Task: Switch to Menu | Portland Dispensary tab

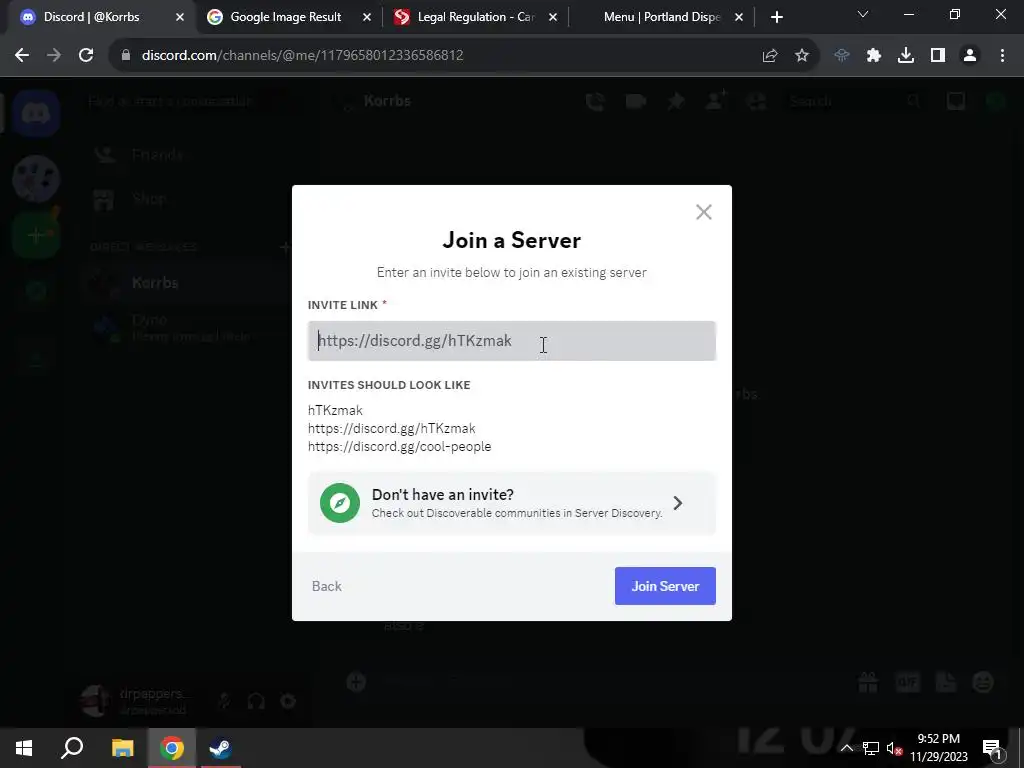Action: pos(662,17)
